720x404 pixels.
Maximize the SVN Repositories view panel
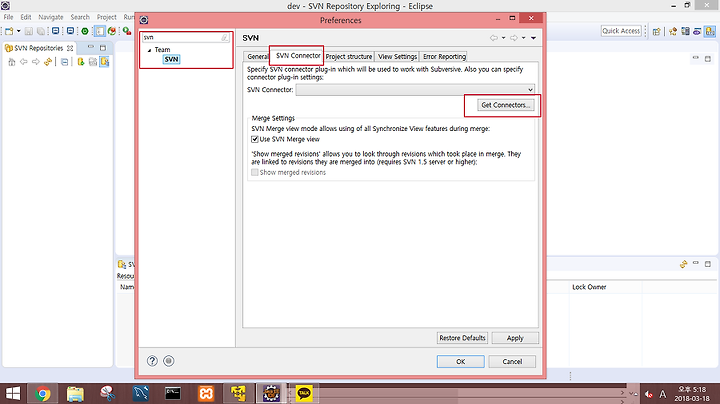tap(103, 47)
